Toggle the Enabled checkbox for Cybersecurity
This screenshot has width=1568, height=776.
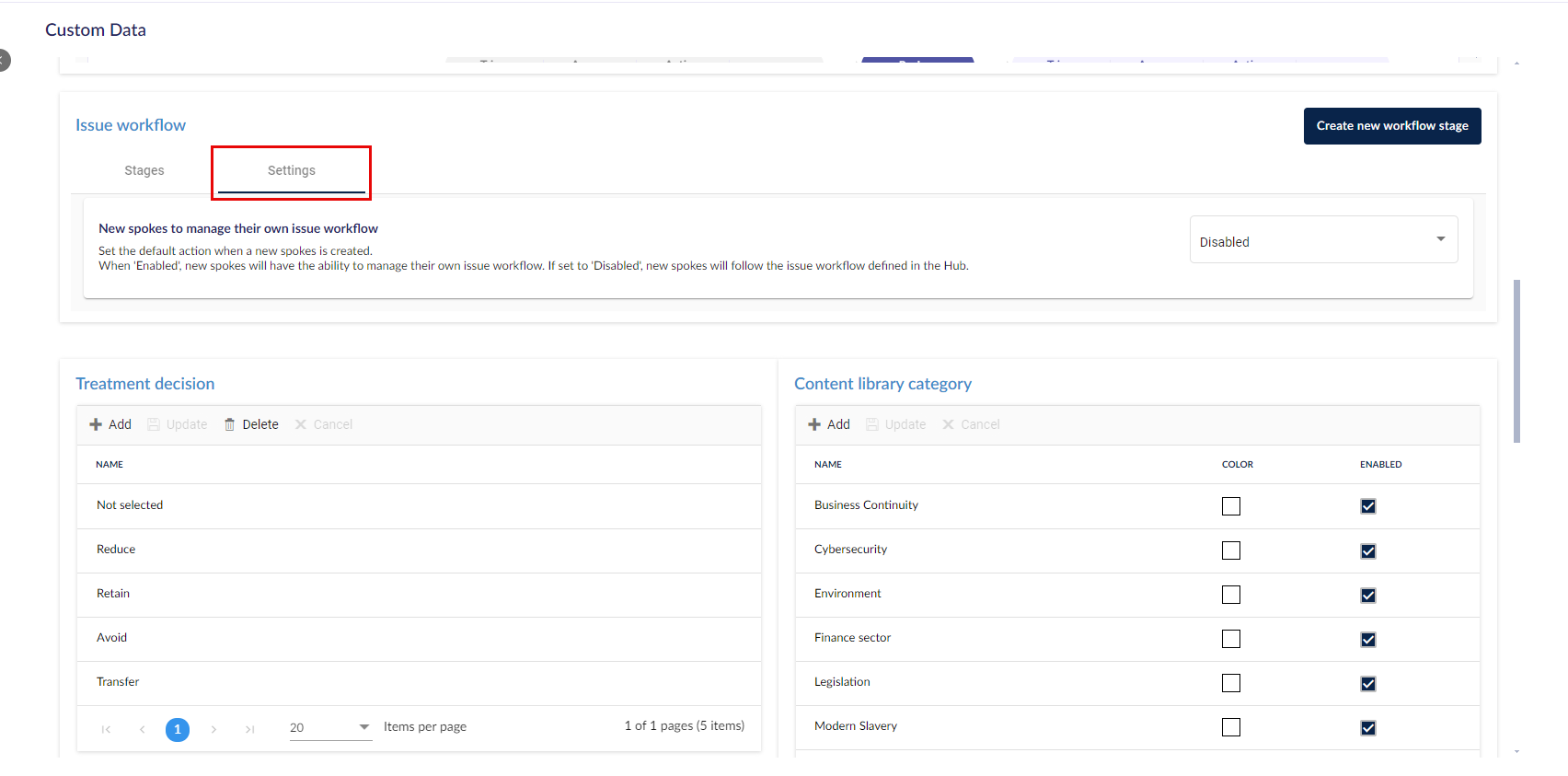[x=1368, y=550]
